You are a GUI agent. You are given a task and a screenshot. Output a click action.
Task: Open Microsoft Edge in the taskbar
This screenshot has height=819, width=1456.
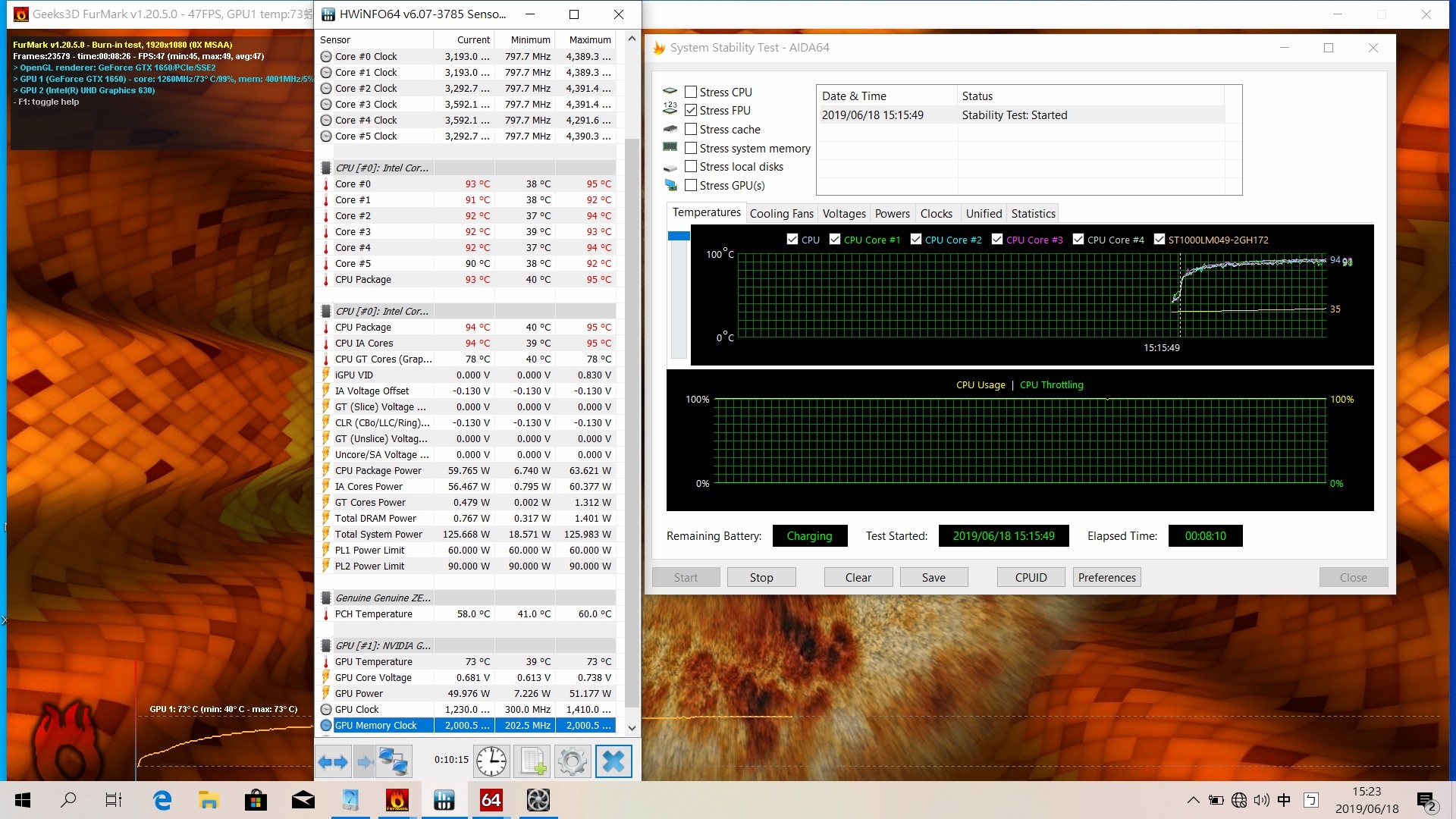coord(162,800)
